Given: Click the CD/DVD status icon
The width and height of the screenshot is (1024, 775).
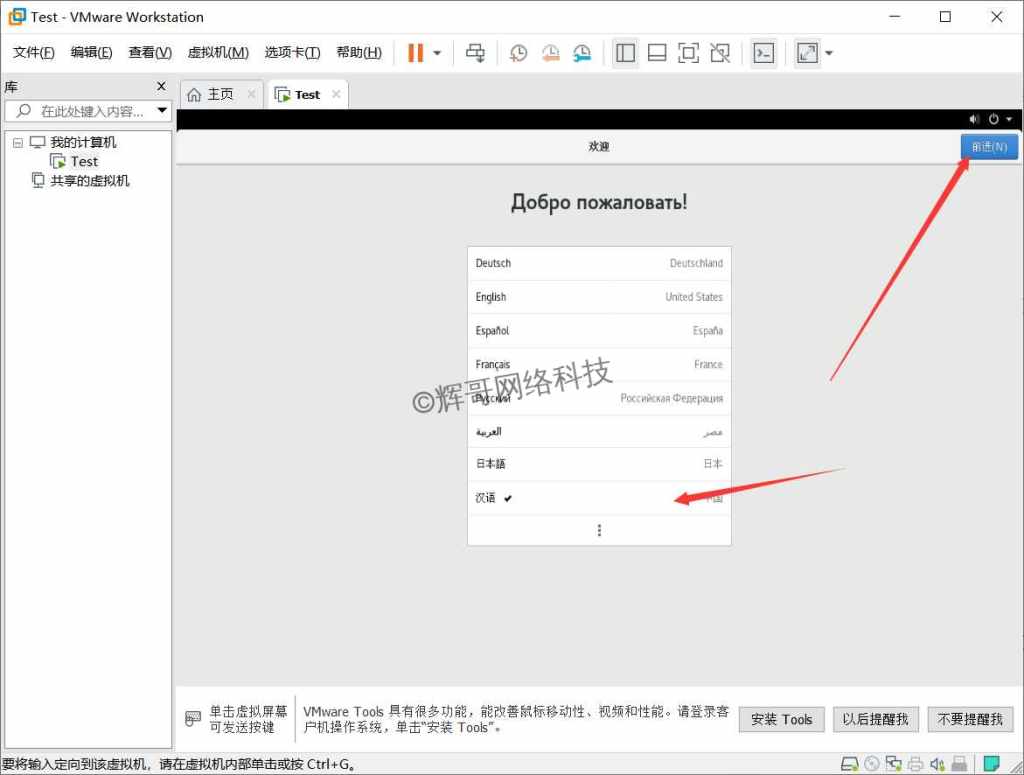Looking at the screenshot, I should (872, 763).
